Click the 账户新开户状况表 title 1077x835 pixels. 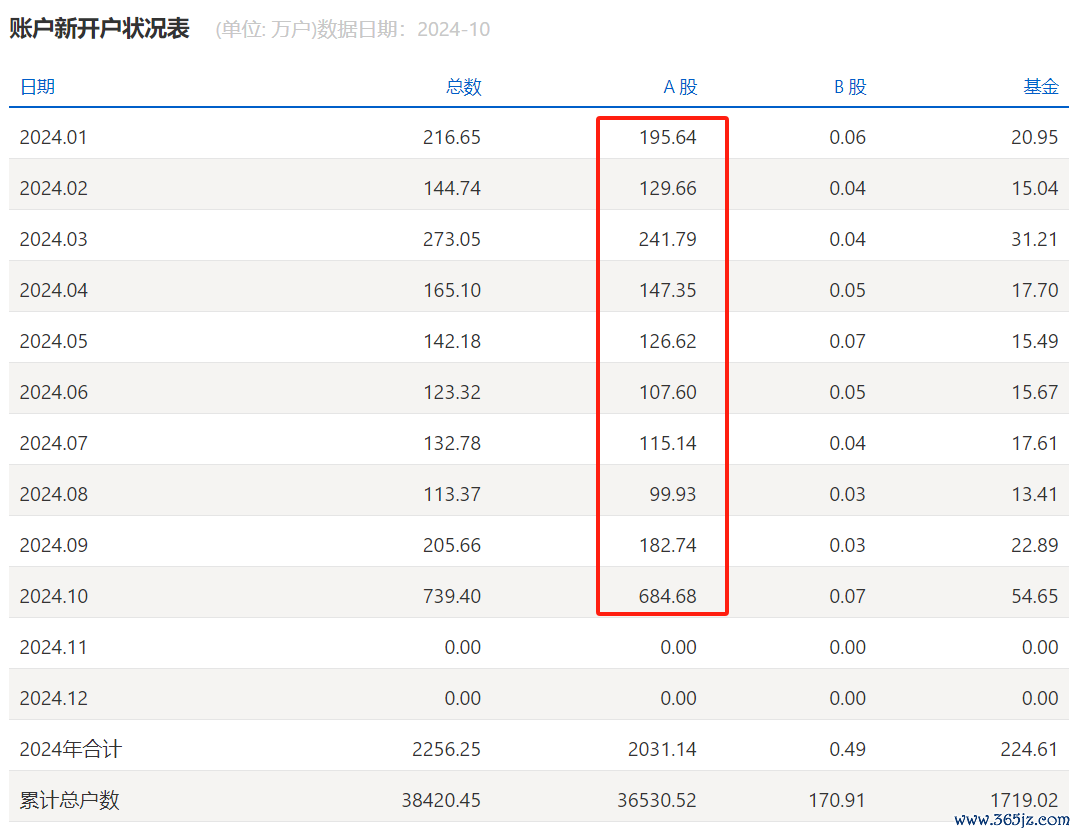click(99, 29)
